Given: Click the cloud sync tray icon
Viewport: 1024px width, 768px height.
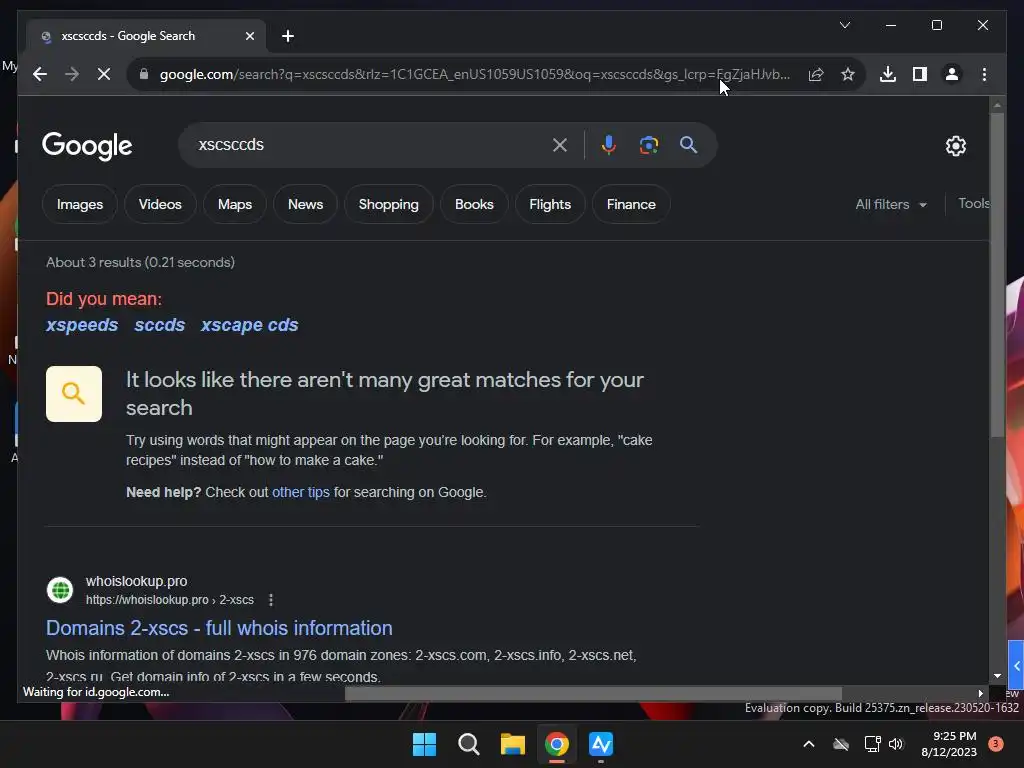Looking at the screenshot, I should click(841, 744).
